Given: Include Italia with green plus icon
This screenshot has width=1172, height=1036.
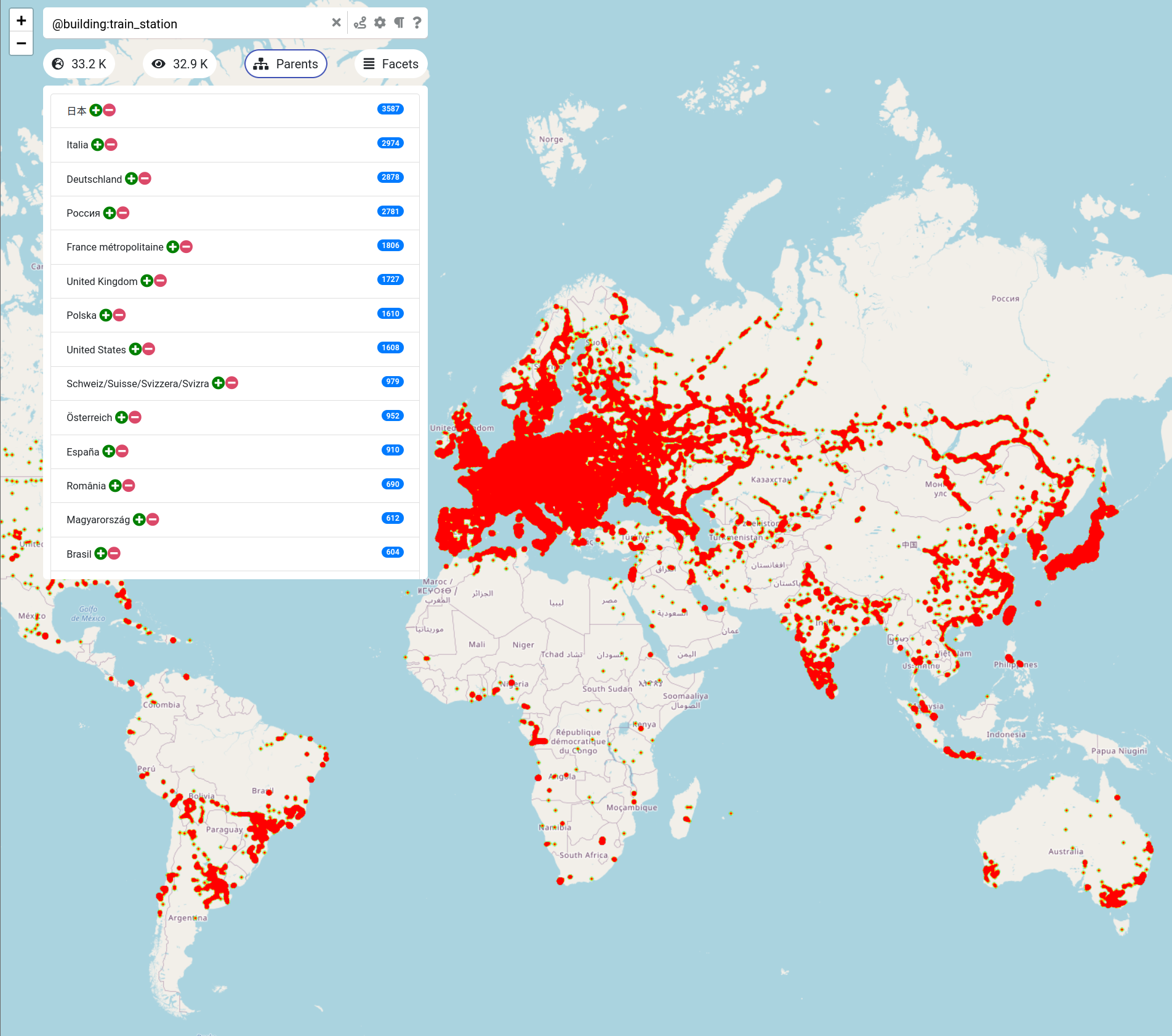Looking at the screenshot, I should click(x=97, y=145).
